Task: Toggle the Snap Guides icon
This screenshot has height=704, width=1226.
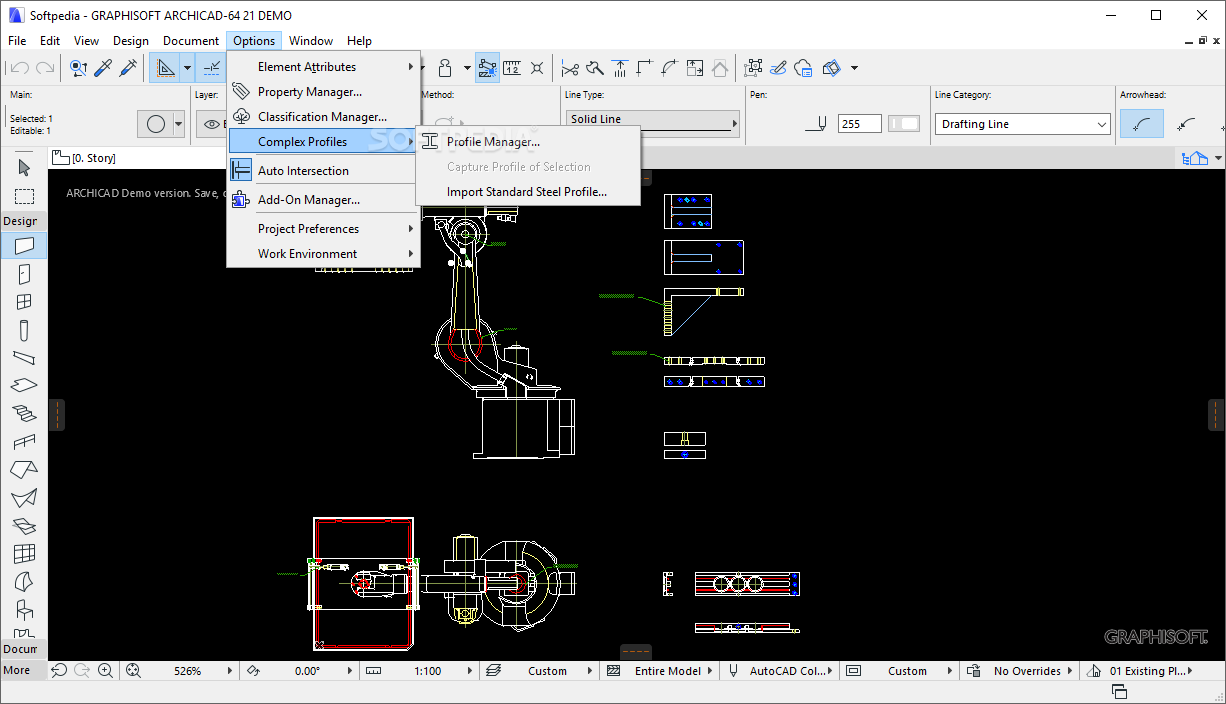Action: pos(211,68)
